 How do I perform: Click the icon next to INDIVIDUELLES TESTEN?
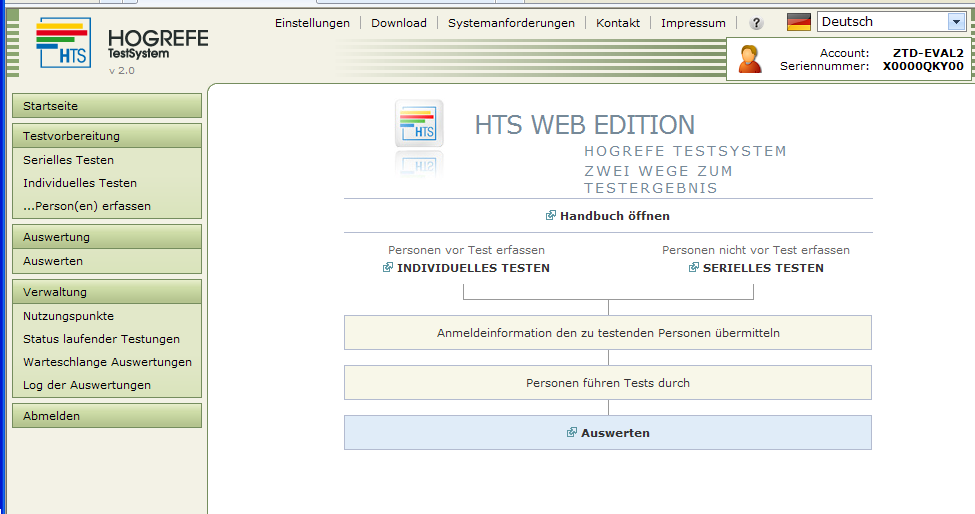(388, 268)
